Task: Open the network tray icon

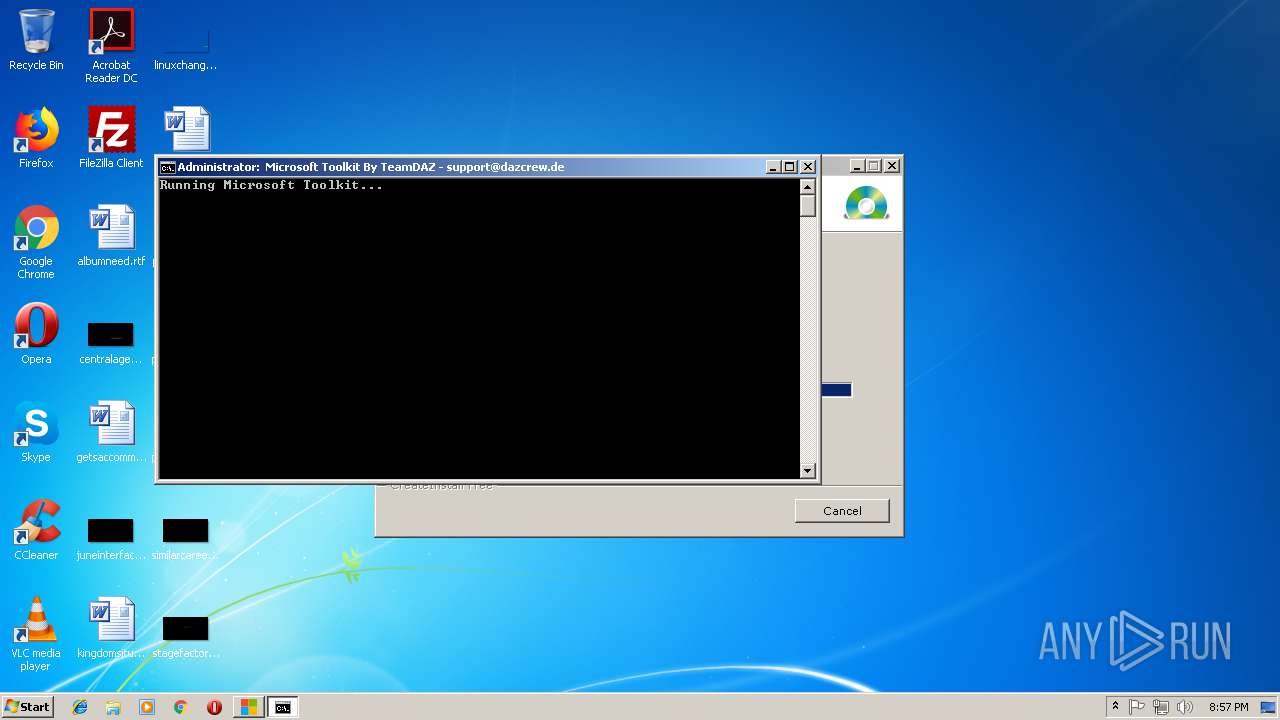Action: [1161, 707]
